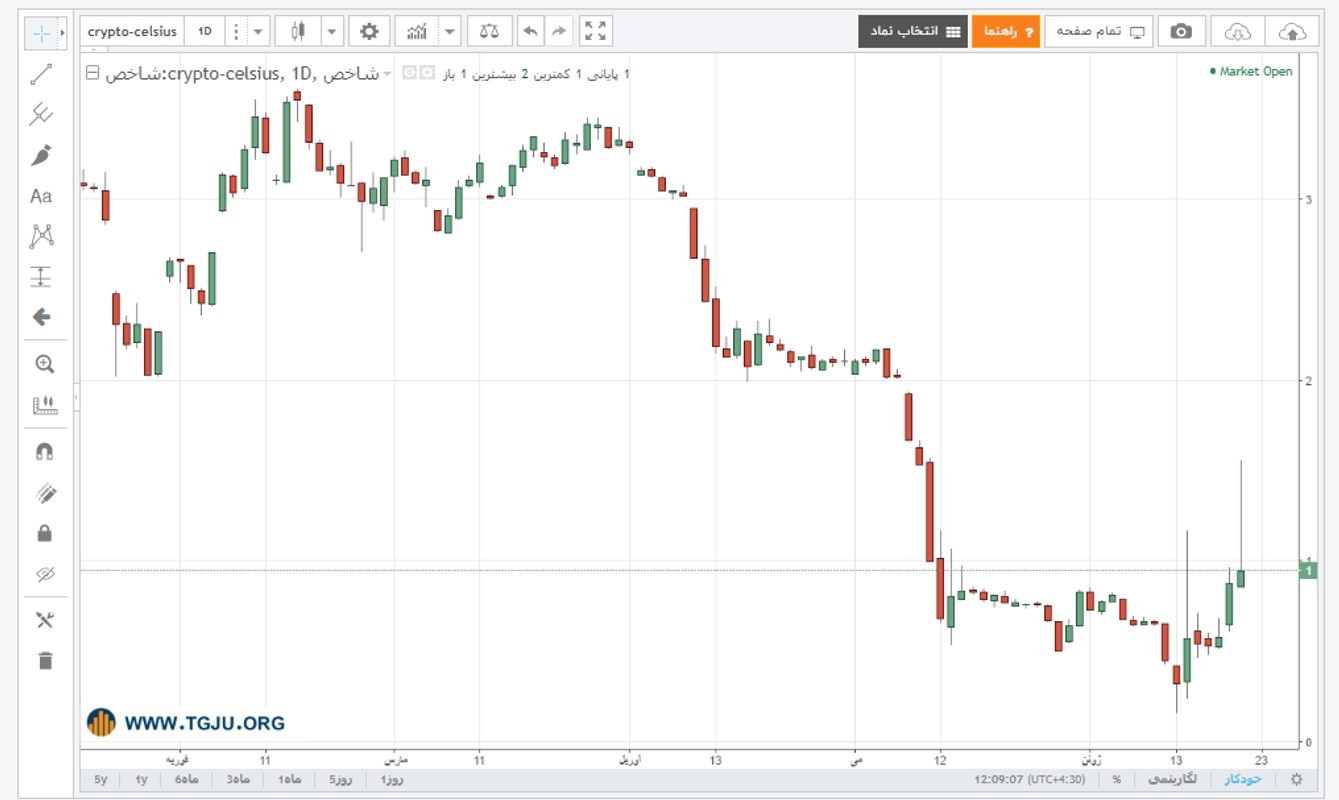Click the تمام صفحه full page button
Image resolution: width=1339 pixels, height=800 pixels.
(x=1099, y=31)
